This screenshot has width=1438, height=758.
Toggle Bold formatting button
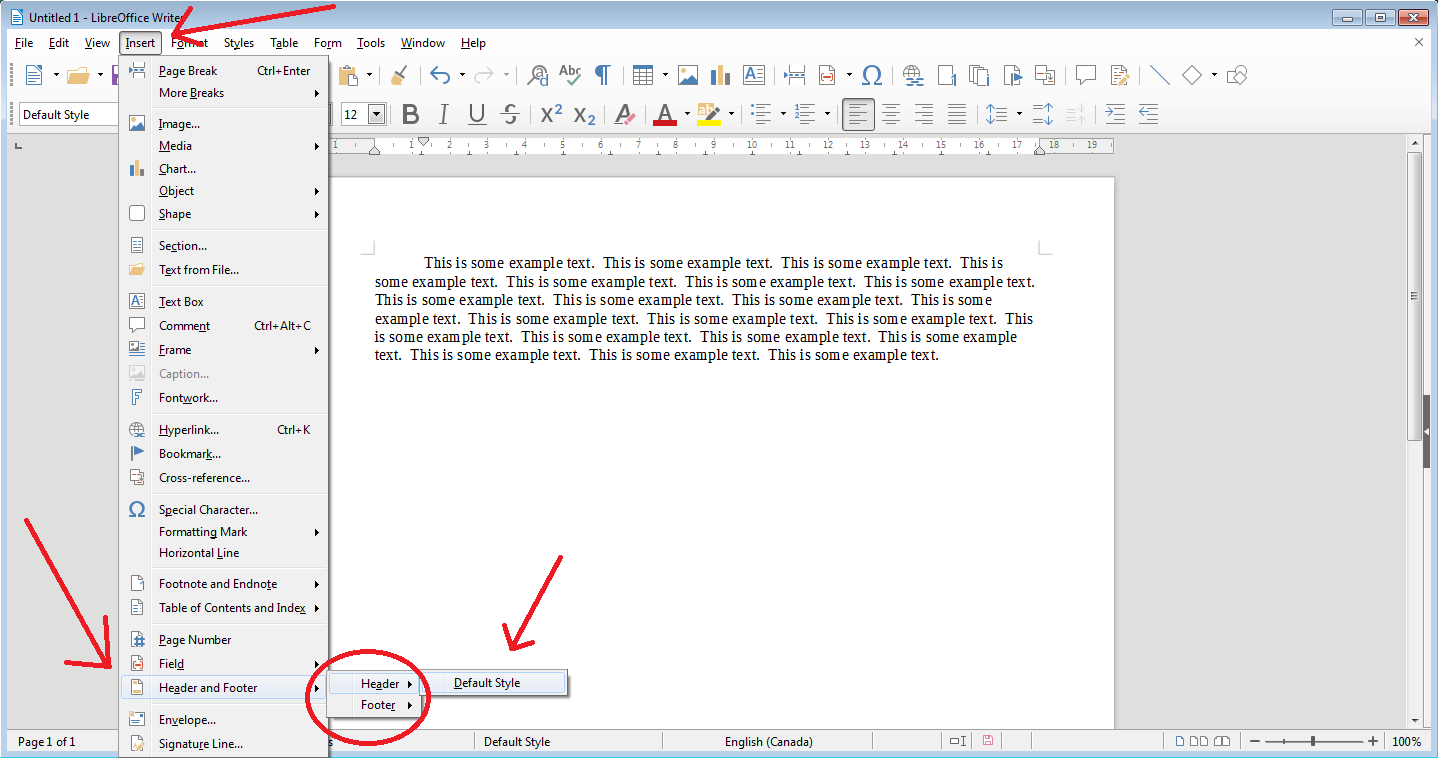click(410, 114)
